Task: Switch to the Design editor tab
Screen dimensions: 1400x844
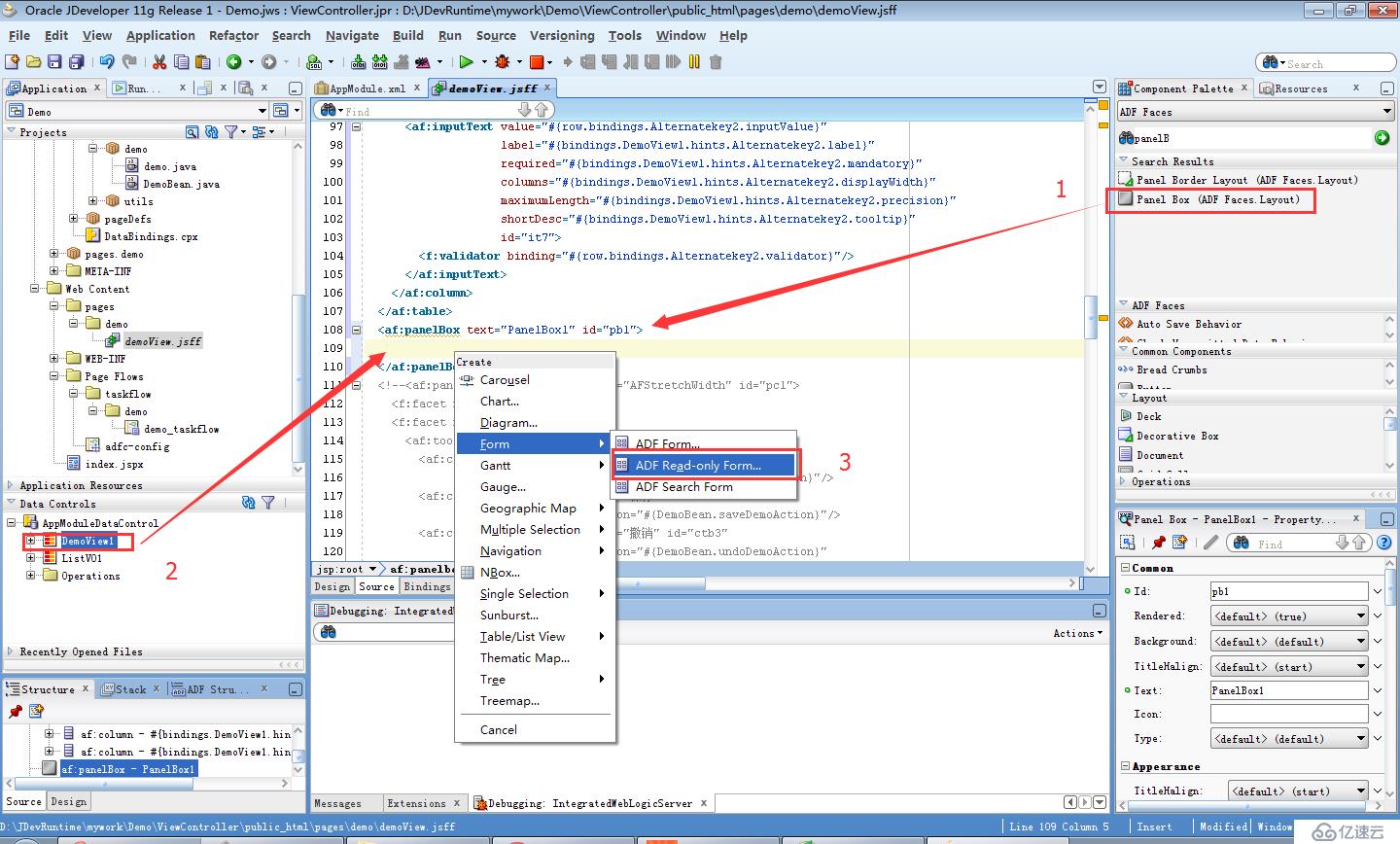Action: click(332, 586)
